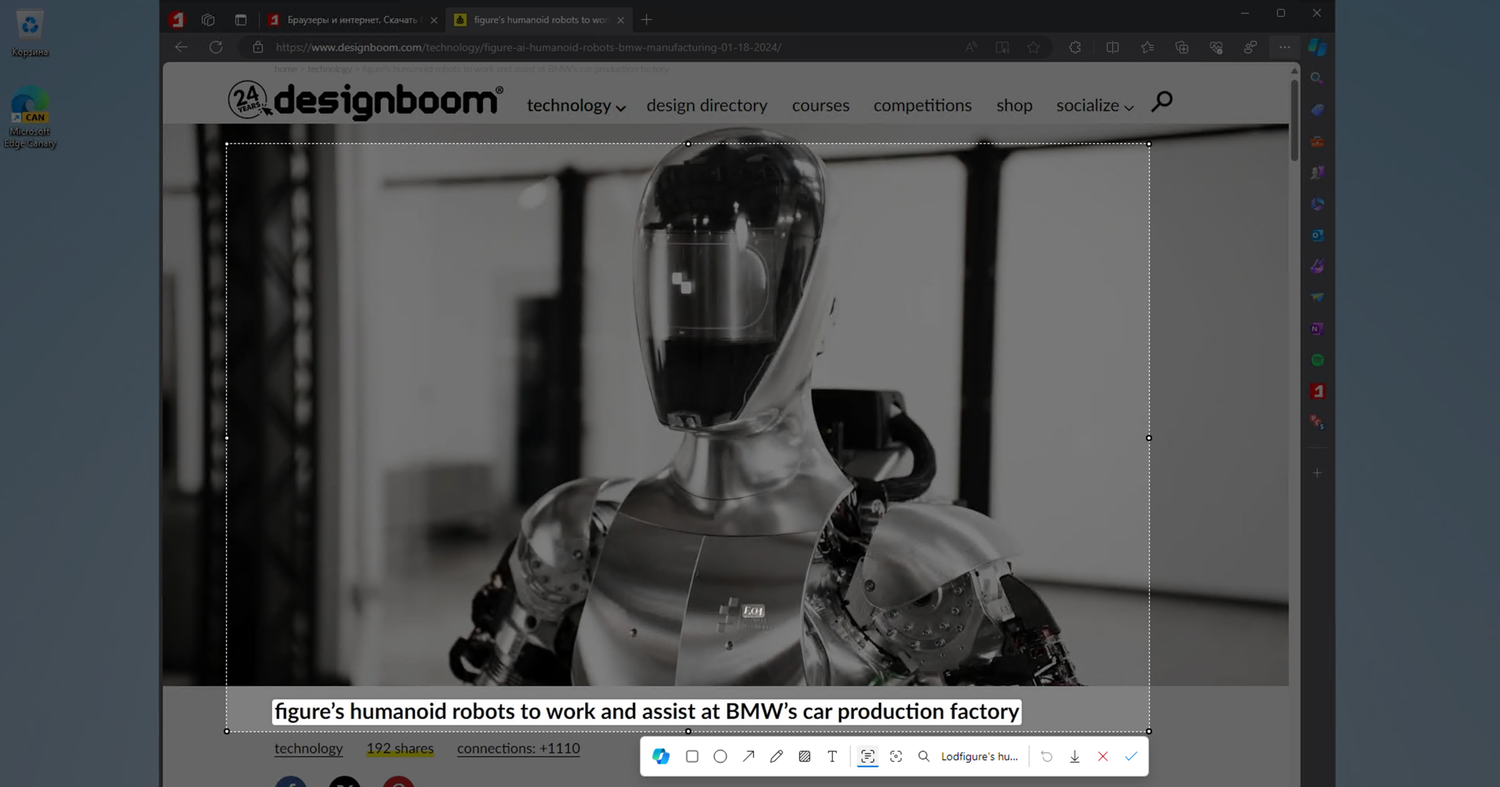Click the read aloud icon in address bar

(x=971, y=47)
